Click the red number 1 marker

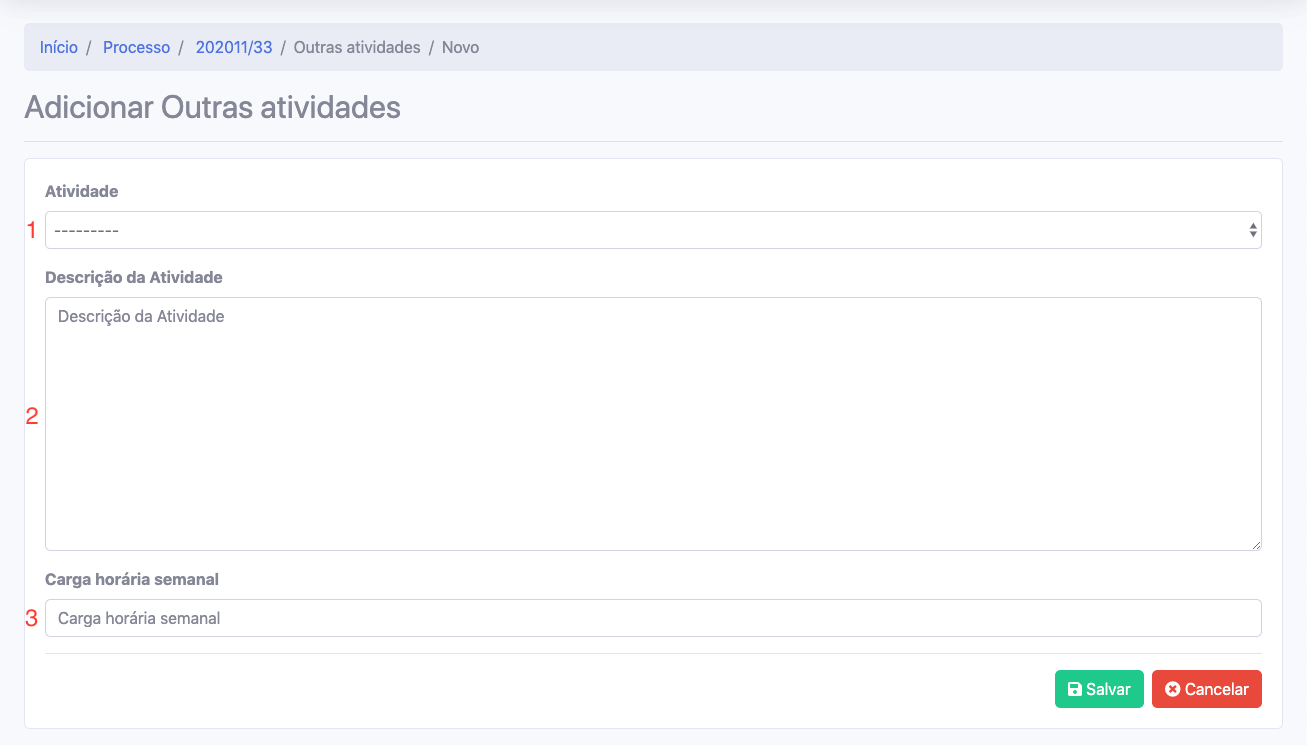pos(31,231)
